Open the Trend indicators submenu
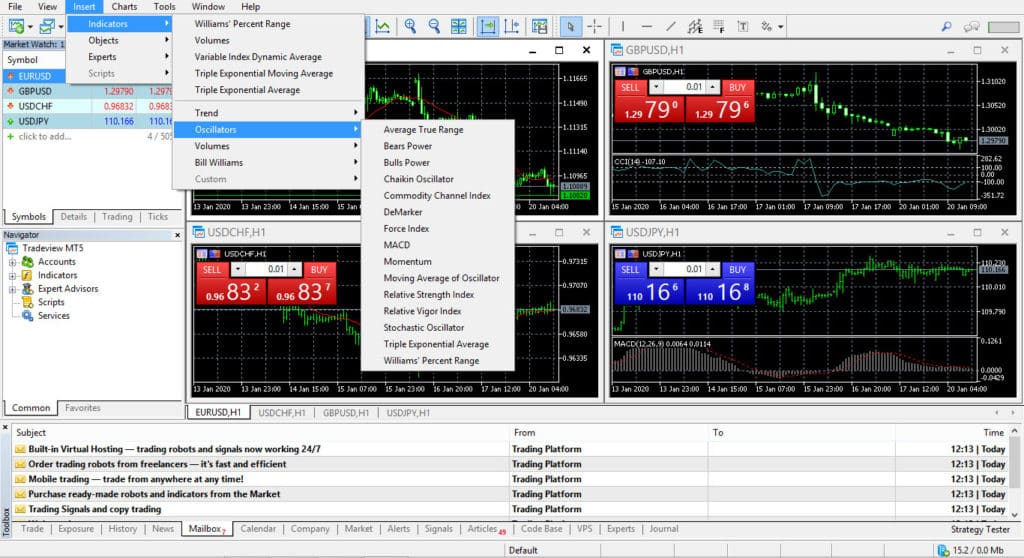 point(206,113)
